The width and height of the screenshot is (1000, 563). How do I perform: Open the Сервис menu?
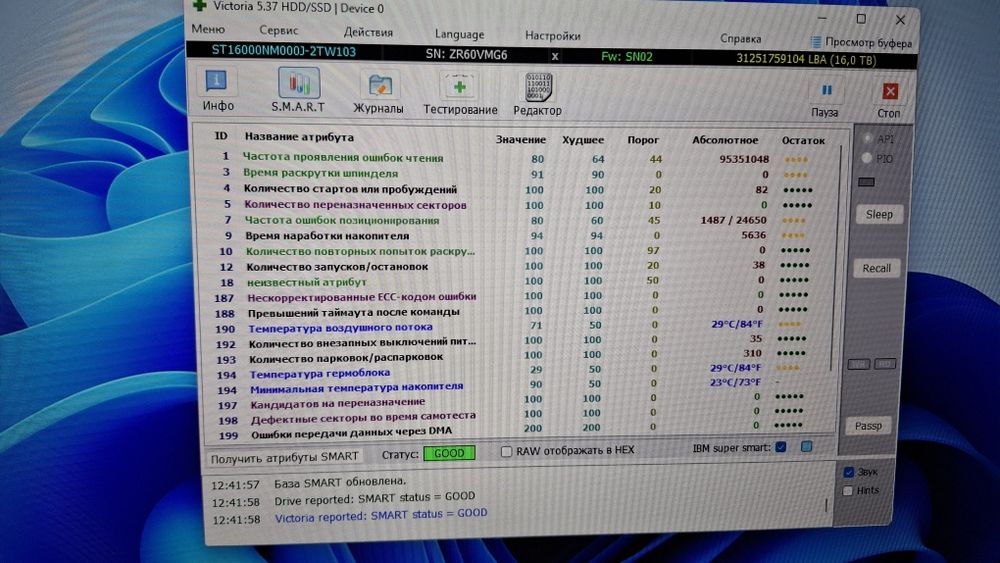(279, 30)
